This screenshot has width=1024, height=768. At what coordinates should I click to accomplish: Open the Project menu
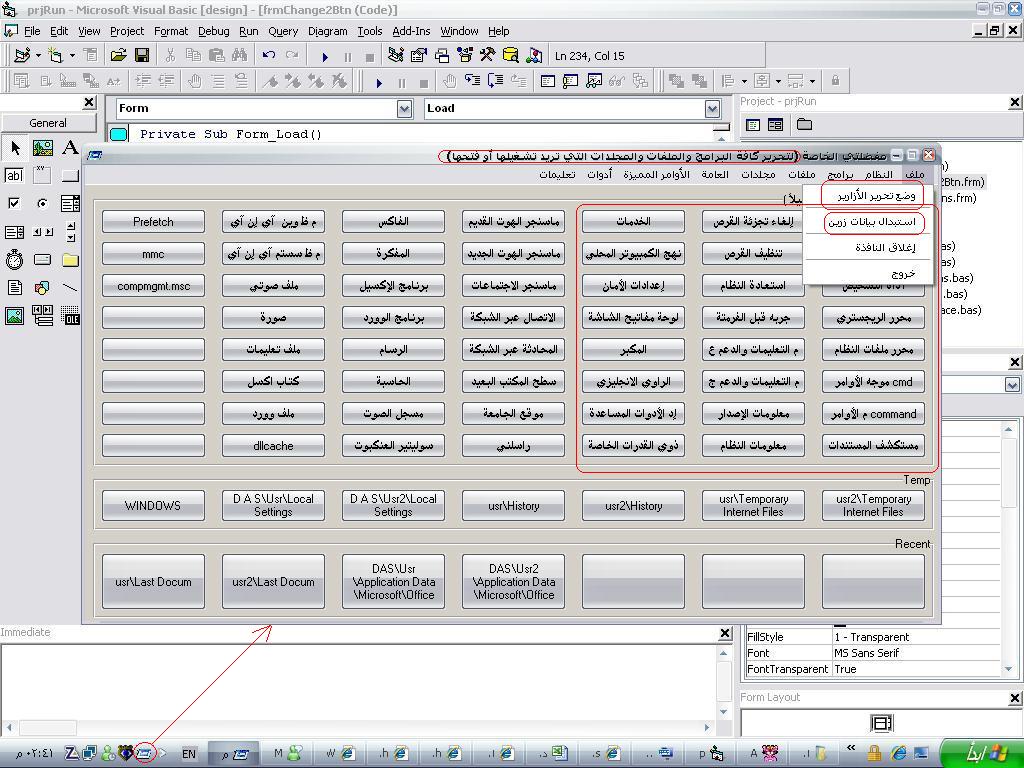click(x=127, y=31)
